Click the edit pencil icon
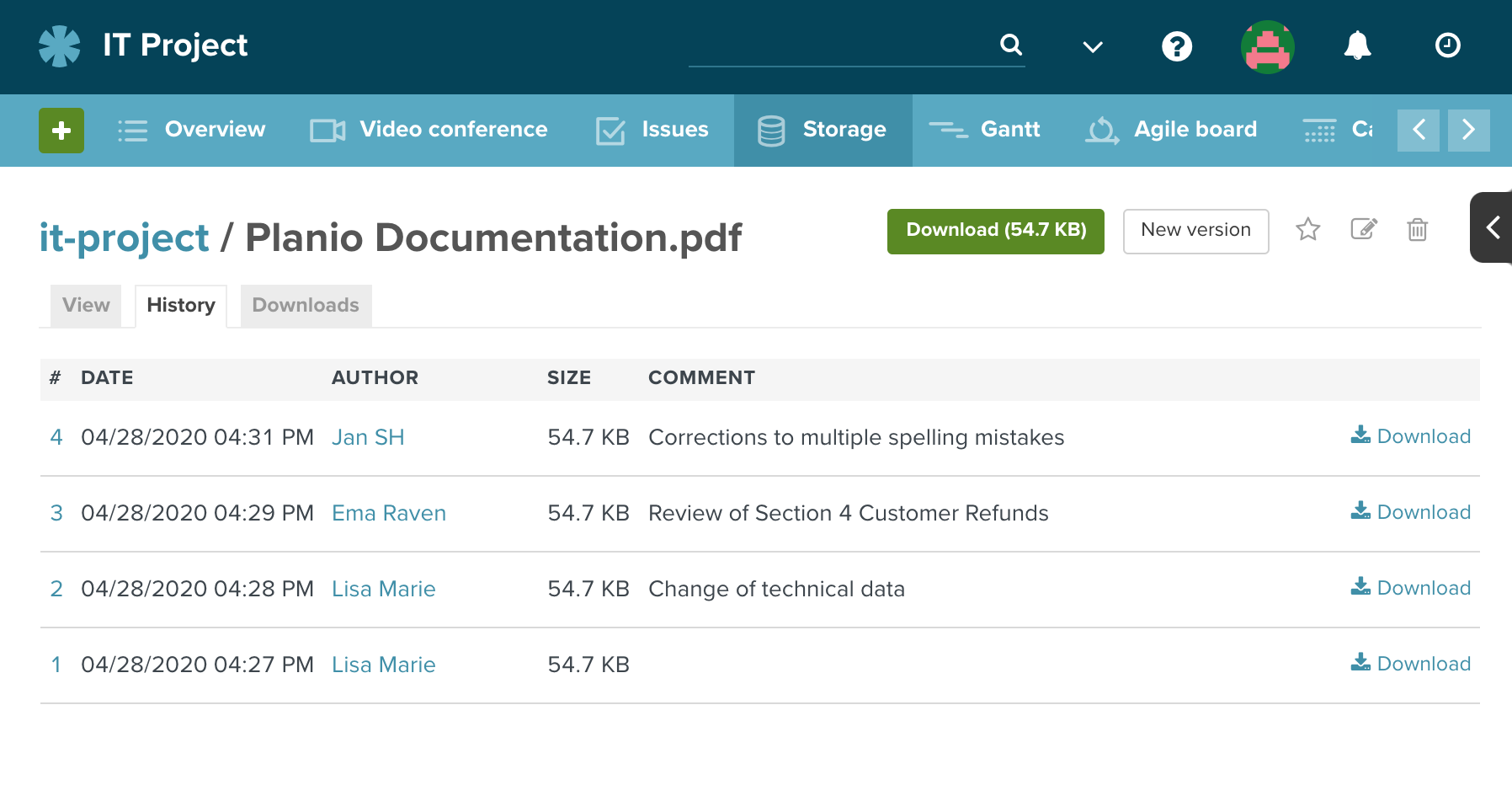 click(x=1363, y=229)
